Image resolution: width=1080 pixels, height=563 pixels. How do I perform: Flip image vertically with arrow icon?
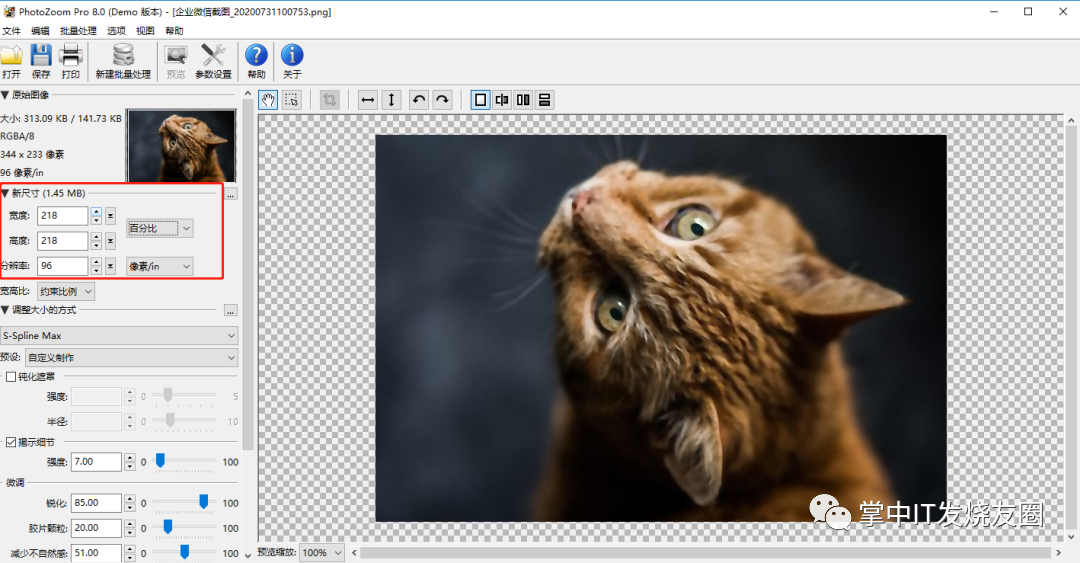[x=391, y=100]
